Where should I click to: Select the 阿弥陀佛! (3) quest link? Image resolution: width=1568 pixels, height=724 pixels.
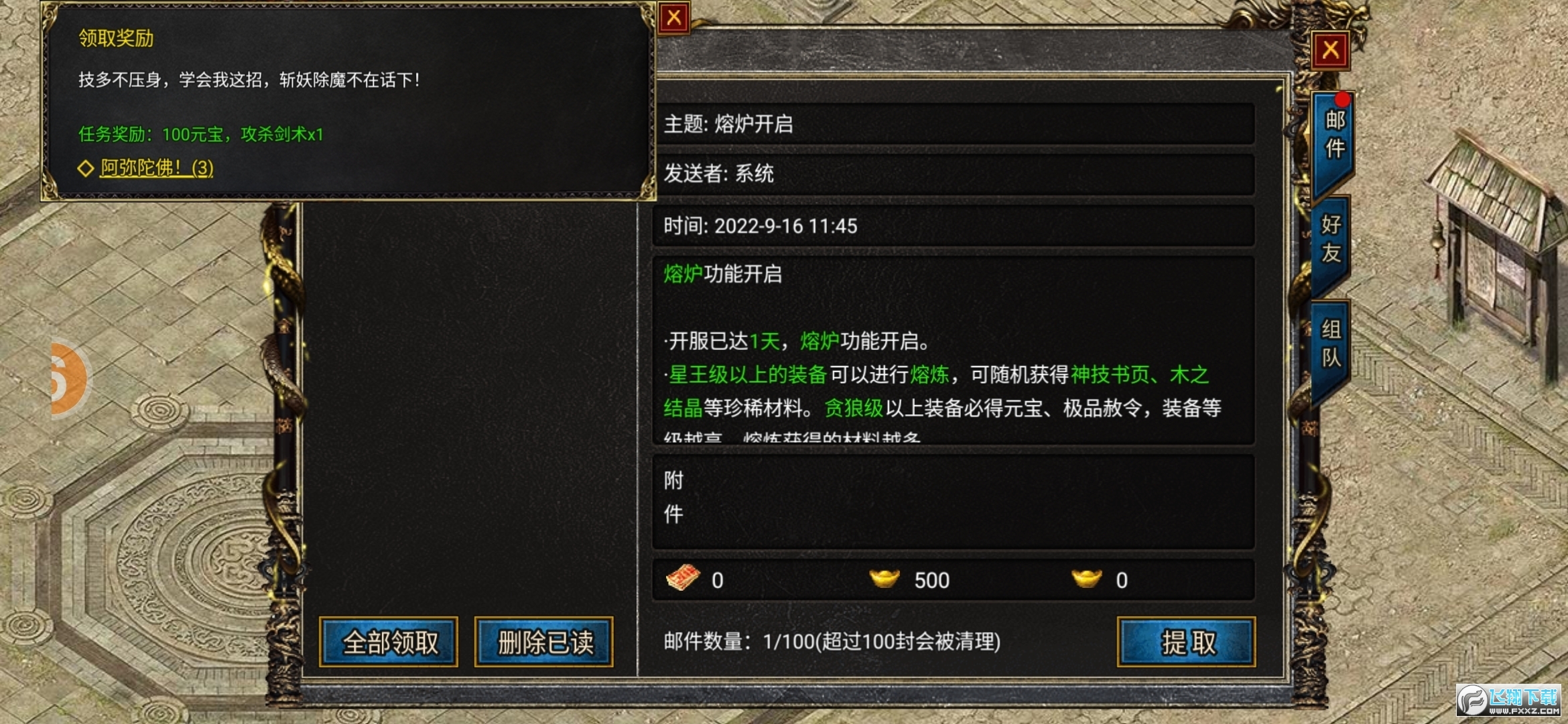pos(157,168)
